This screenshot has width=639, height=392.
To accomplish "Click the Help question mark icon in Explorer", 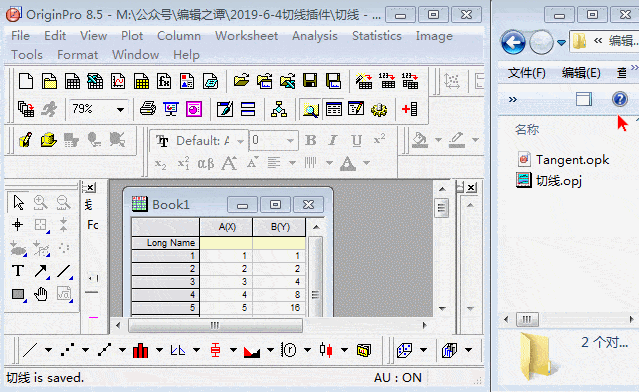I will [620, 99].
